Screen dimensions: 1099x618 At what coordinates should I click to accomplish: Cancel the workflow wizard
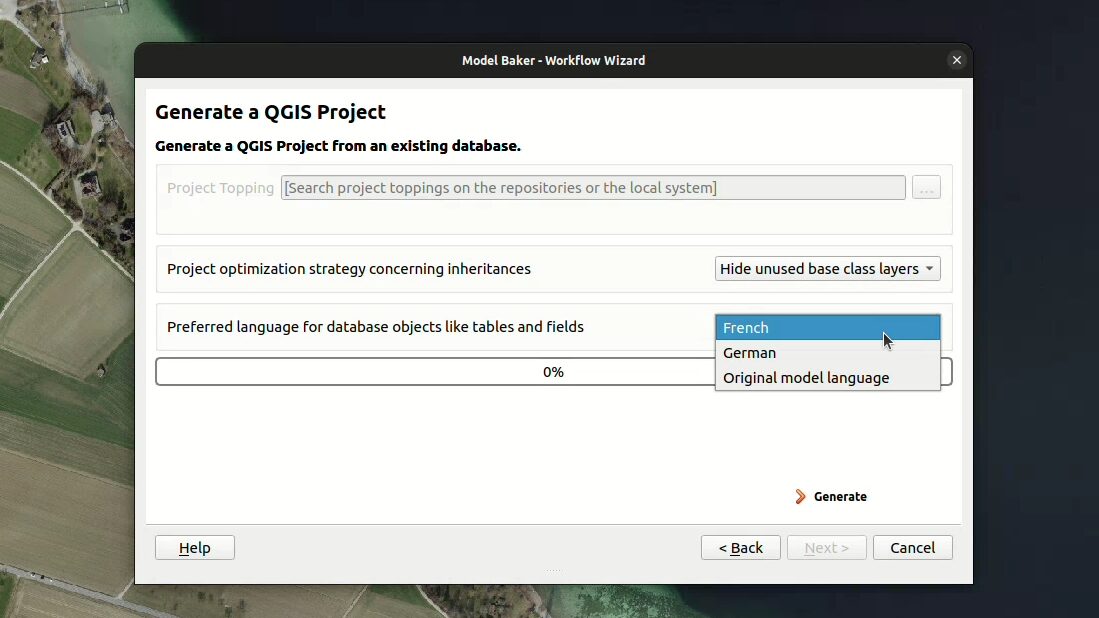point(912,548)
